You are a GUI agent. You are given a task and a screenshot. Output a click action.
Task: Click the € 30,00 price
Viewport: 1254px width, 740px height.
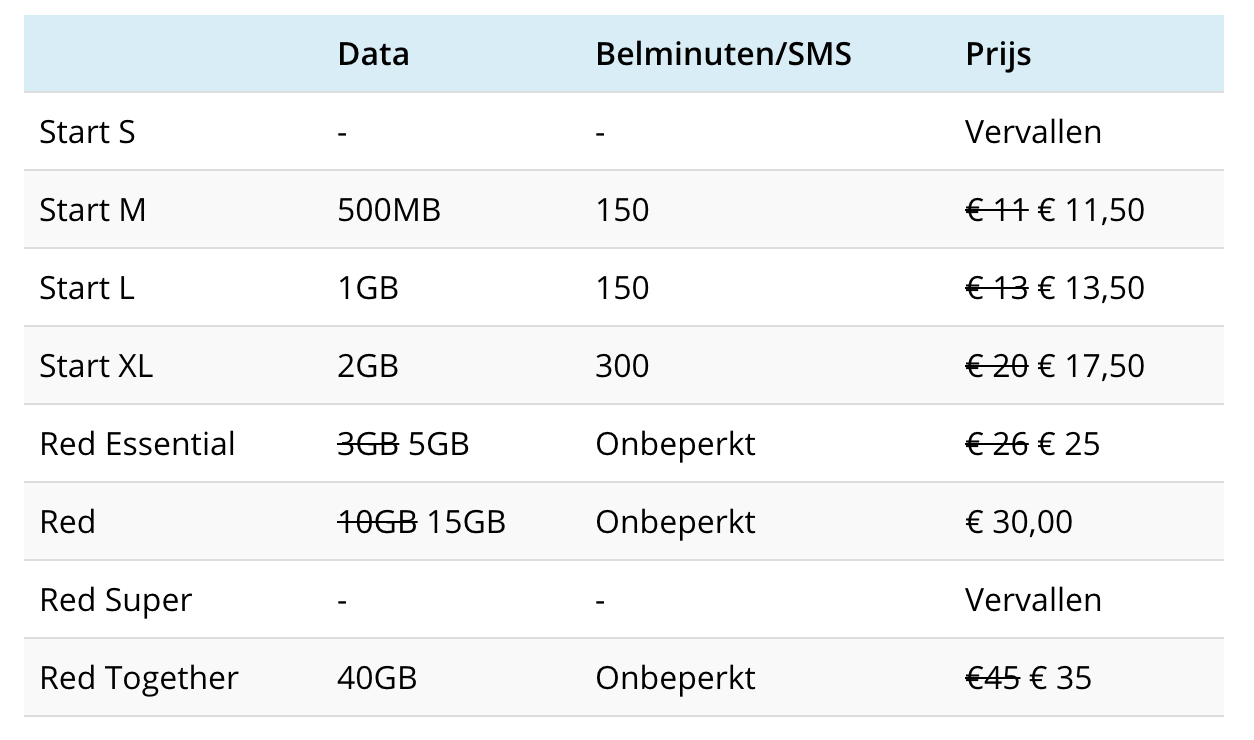pos(1018,522)
